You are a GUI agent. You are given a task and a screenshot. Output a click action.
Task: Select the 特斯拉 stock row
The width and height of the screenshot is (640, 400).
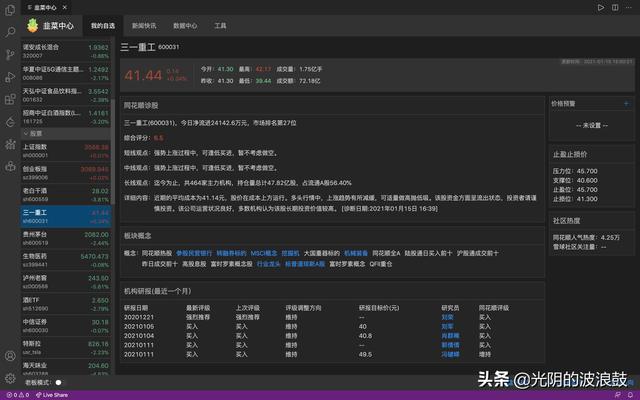(x=66, y=348)
